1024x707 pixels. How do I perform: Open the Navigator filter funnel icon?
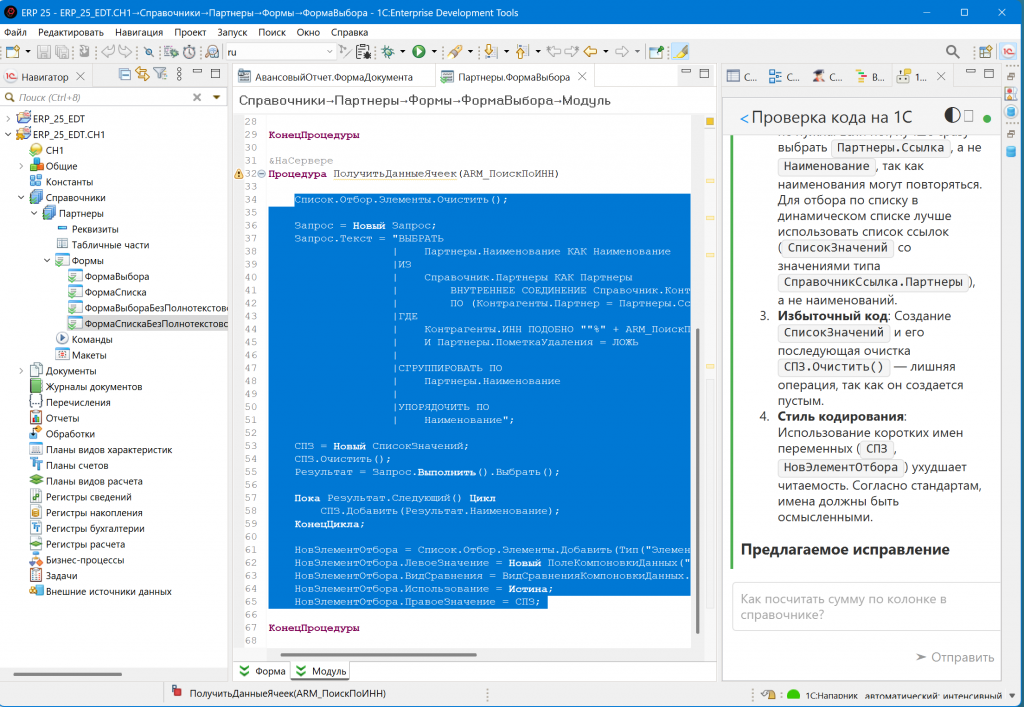pyautogui.click(x=159, y=75)
